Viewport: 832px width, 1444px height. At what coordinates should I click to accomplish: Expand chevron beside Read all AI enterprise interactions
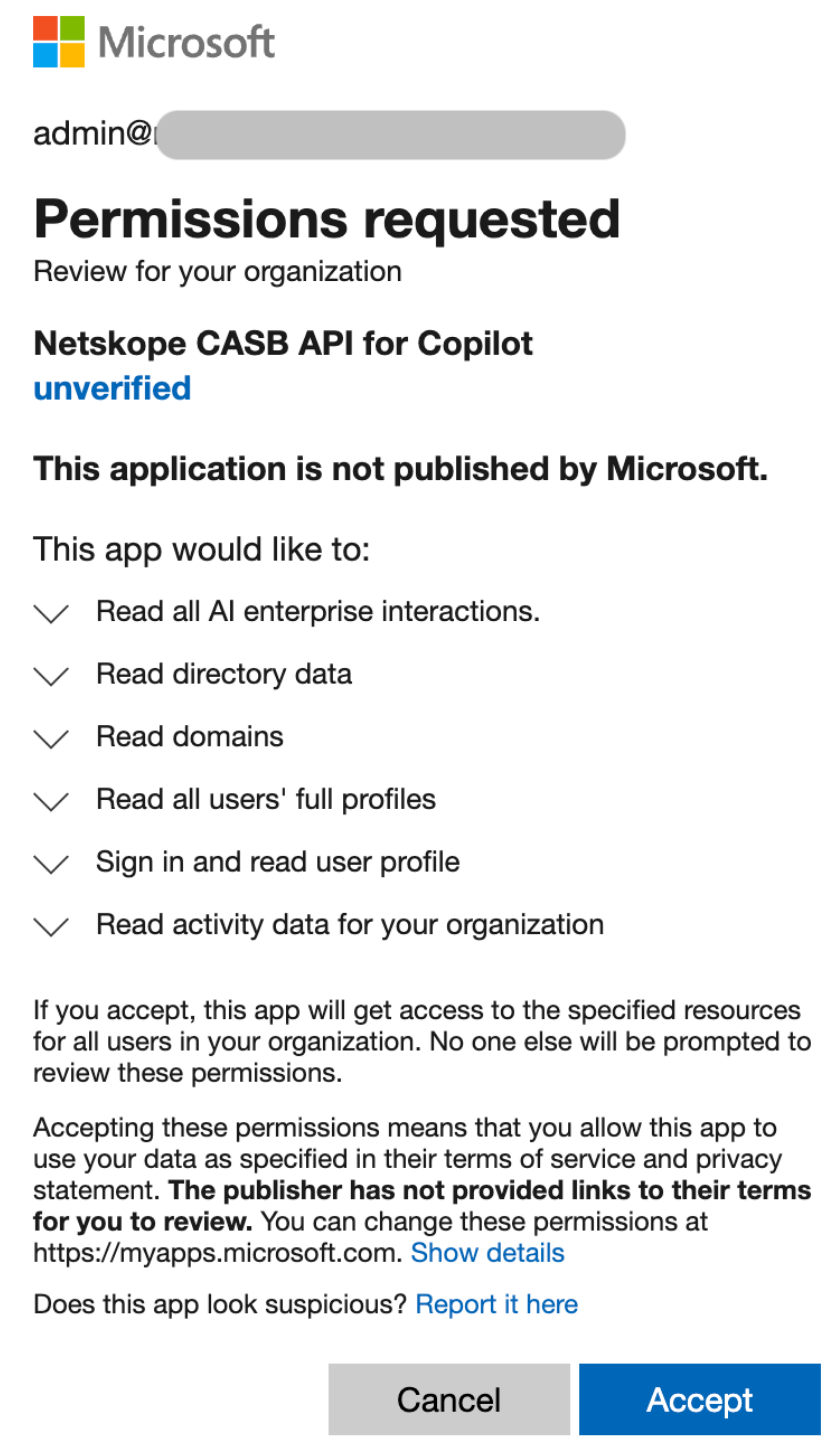pyautogui.click(x=51, y=614)
